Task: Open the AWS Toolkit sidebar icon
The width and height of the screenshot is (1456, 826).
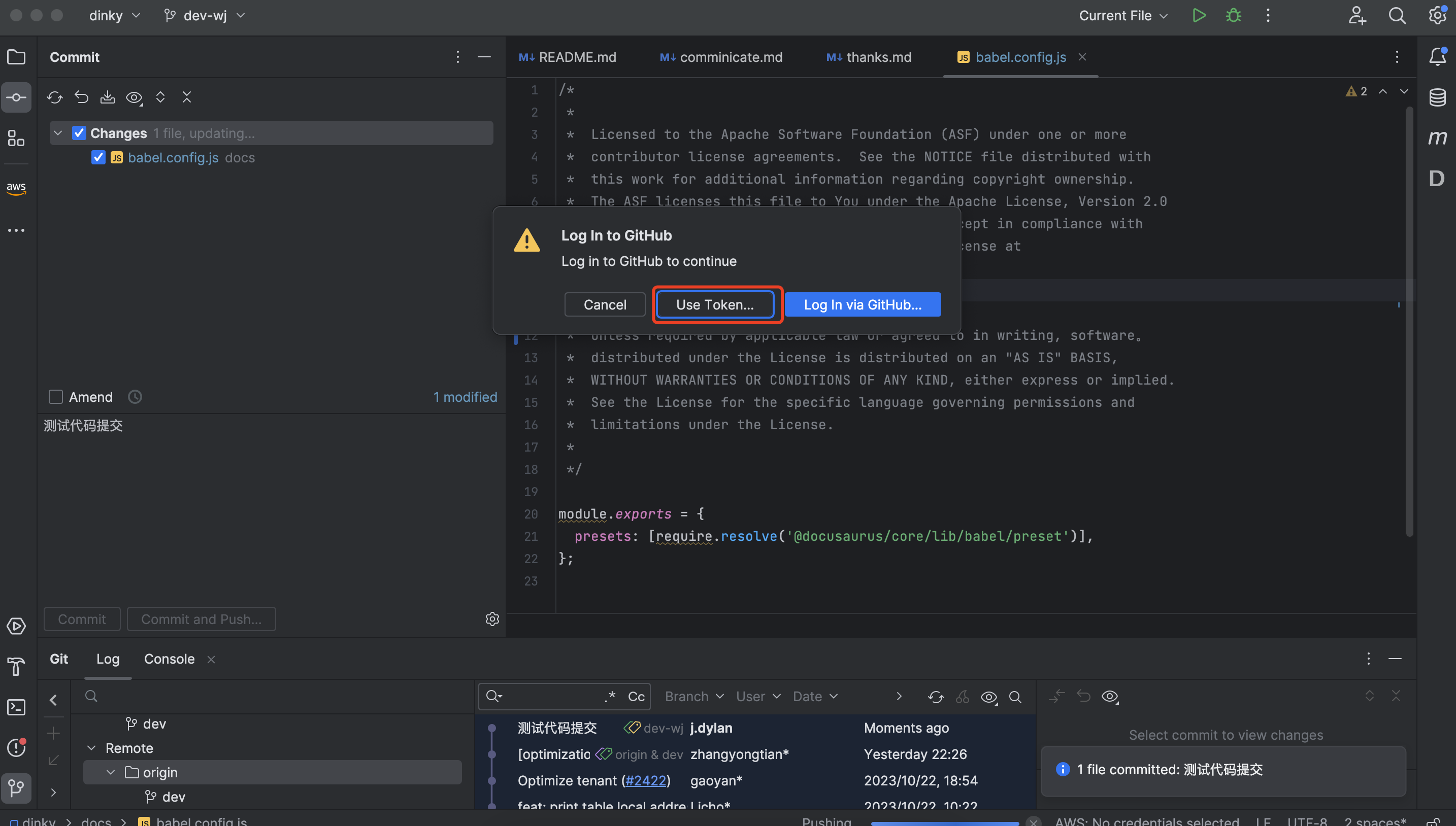Action: point(16,188)
